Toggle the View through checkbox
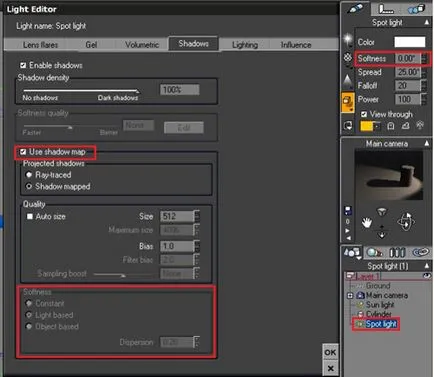 364,114
